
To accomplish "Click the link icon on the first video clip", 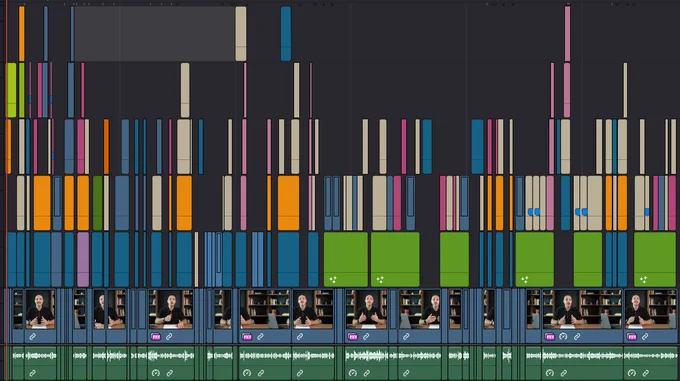I will tap(33, 336).
